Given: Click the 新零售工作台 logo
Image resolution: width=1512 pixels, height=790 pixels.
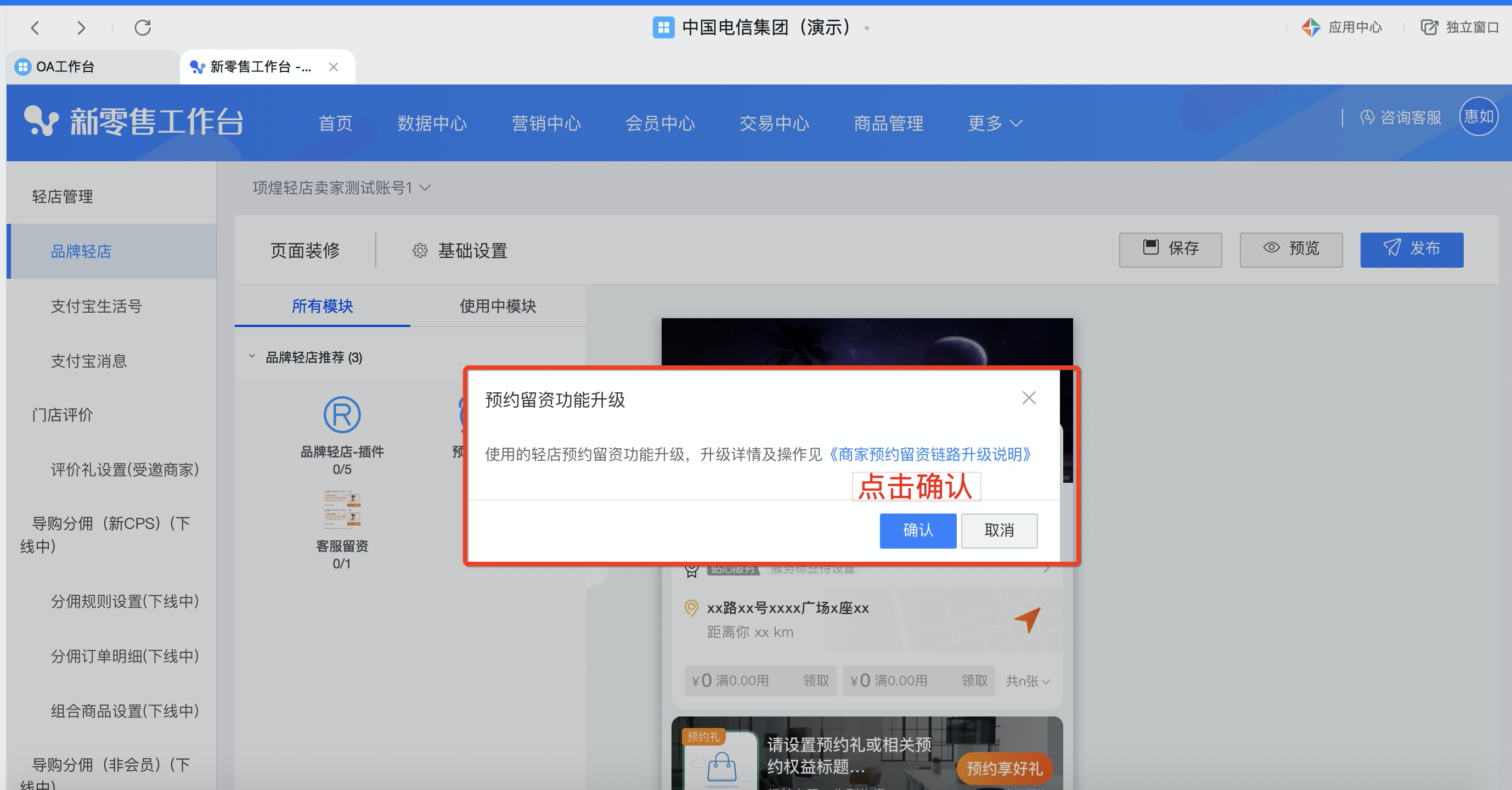Looking at the screenshot, I should tap(134, 121).
